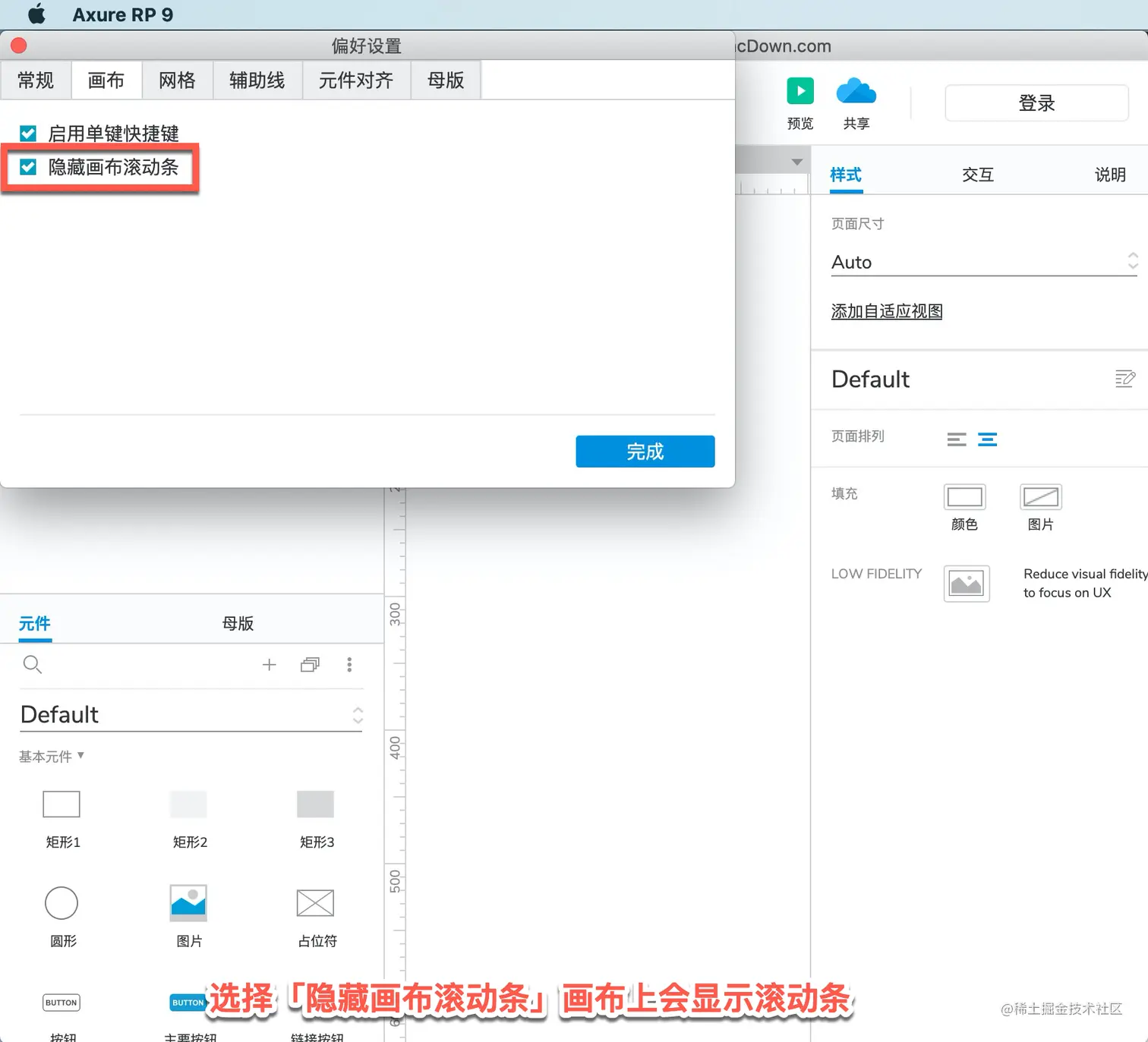This screenshot has height=1042, width=1148.
Task: Switch to the 母版 panel tab beside 元件
Action: tap(238, 624)
